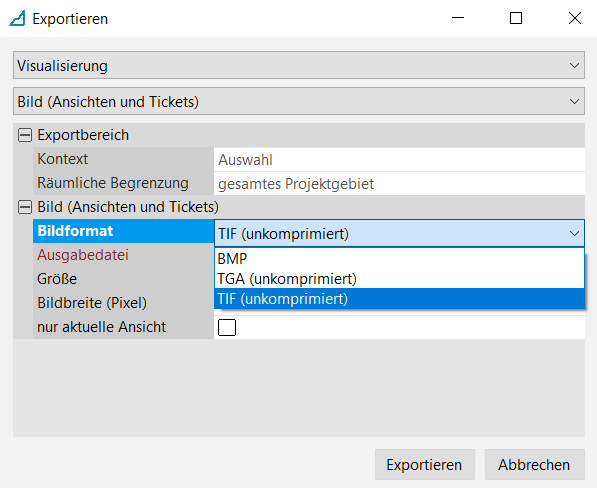Click the Auswahl value field

399,160
